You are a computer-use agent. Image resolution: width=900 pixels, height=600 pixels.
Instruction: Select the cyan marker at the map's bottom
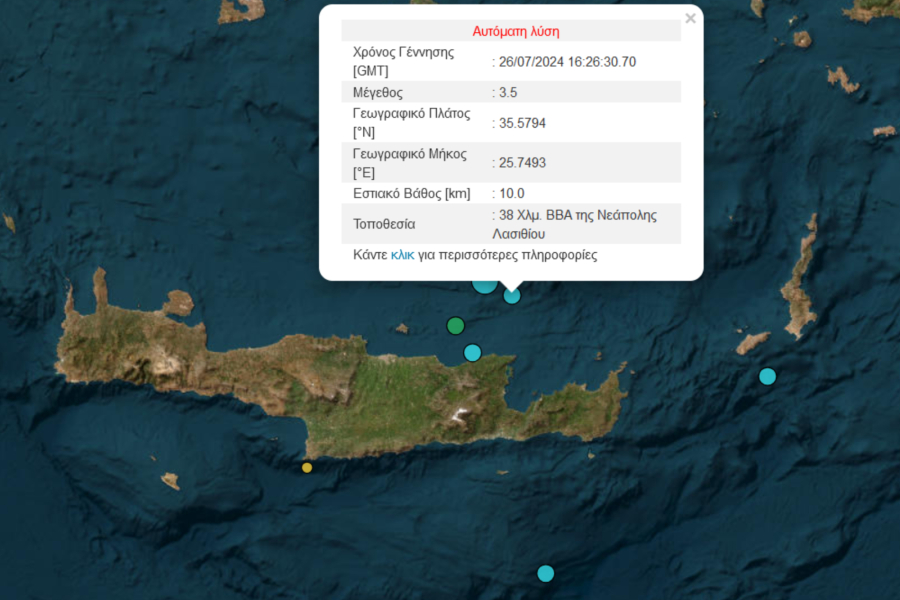pyautogui.click(x=545, y=573)
